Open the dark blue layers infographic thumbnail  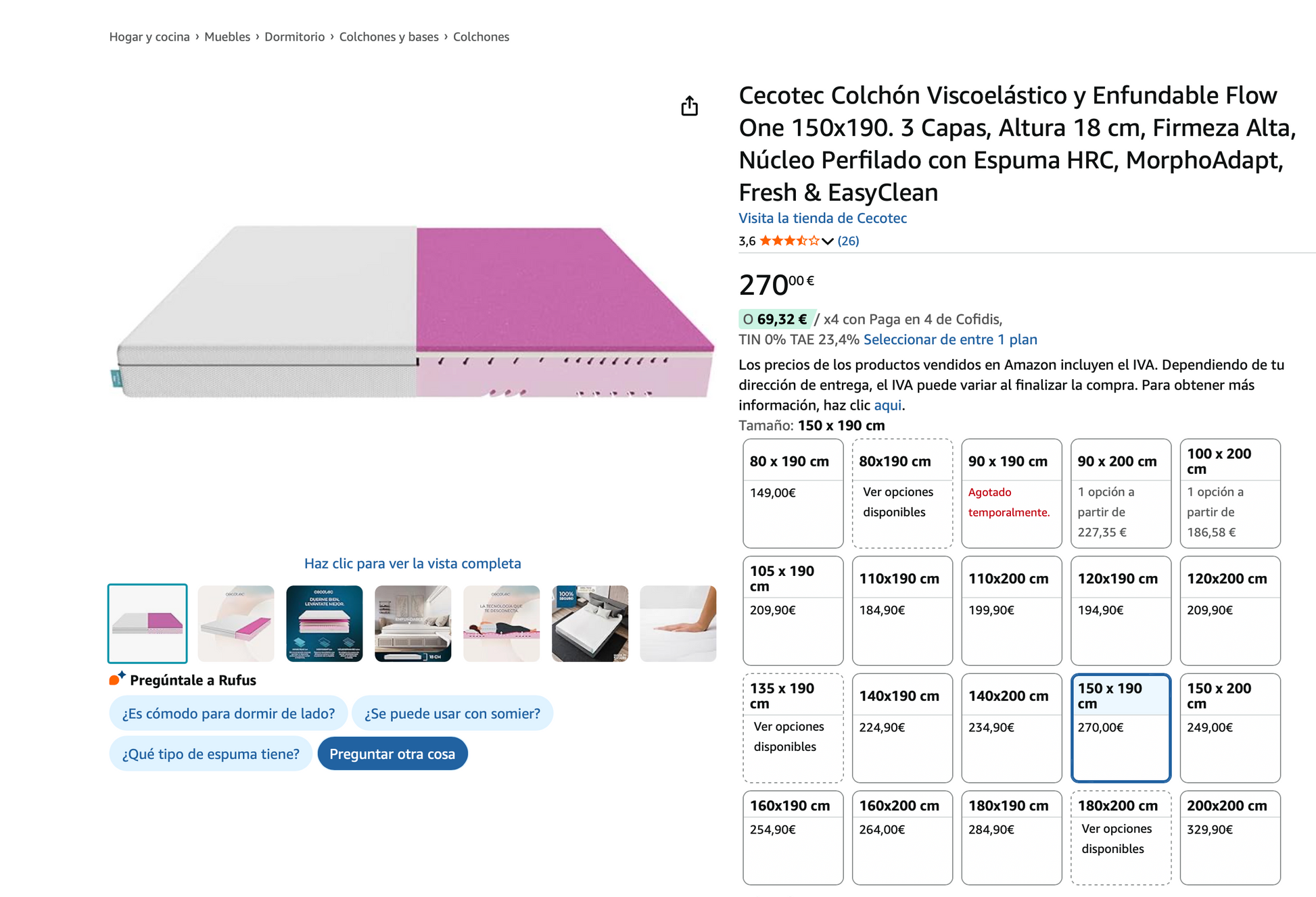click(325, 623)
